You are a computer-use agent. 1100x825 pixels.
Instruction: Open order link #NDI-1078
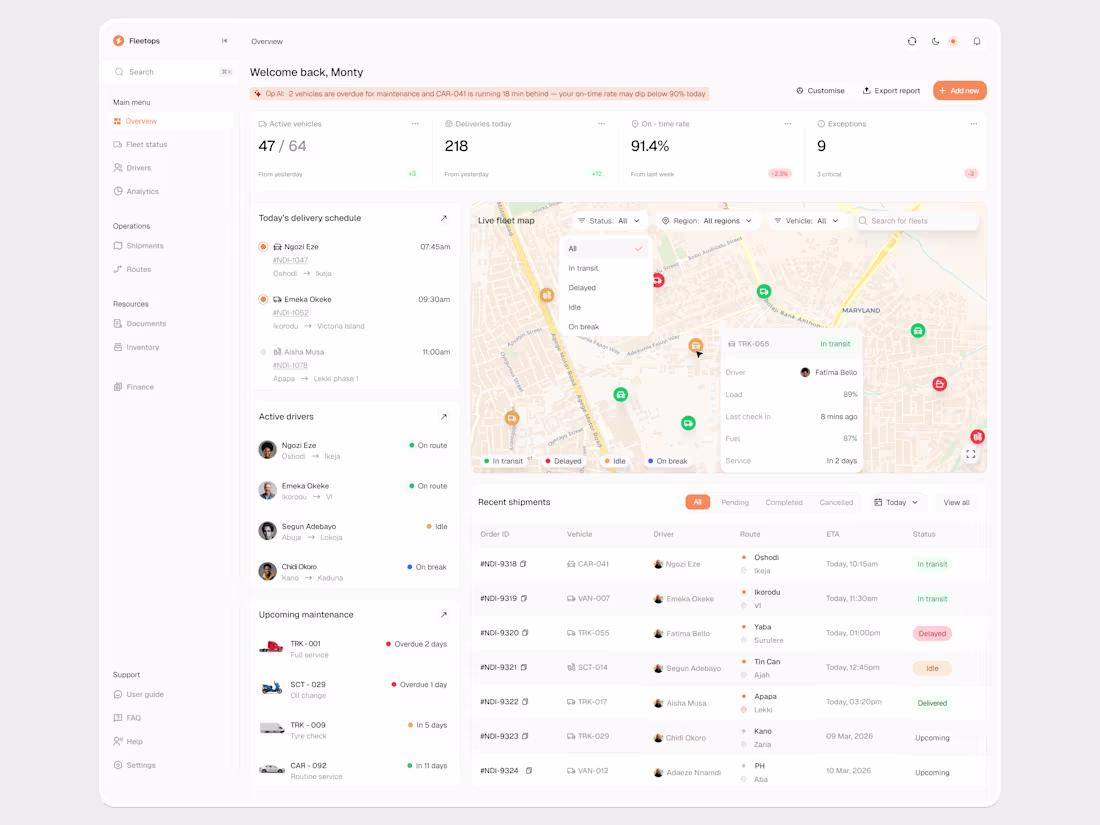(x=290, y=365)
